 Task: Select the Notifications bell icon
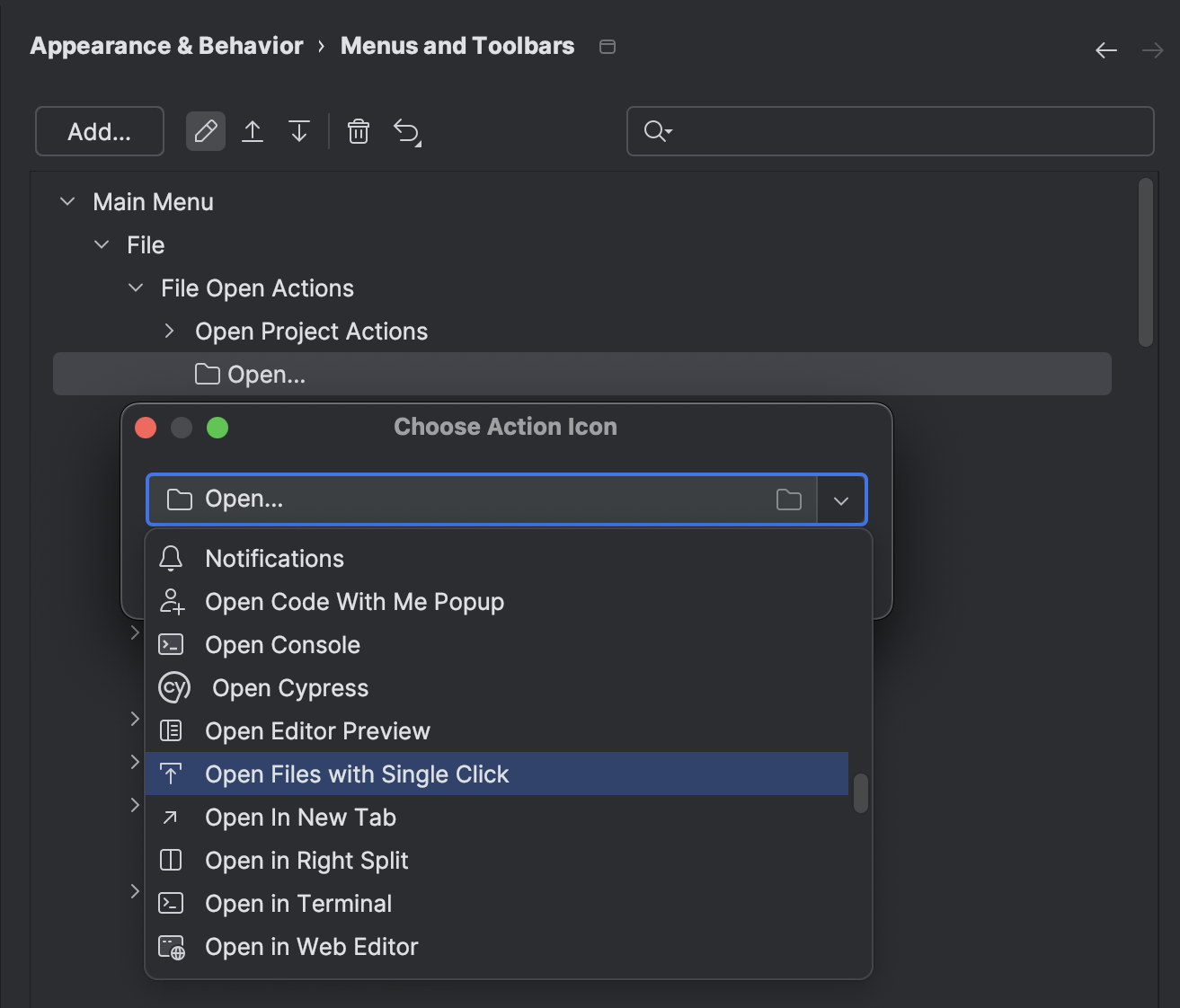171,558
